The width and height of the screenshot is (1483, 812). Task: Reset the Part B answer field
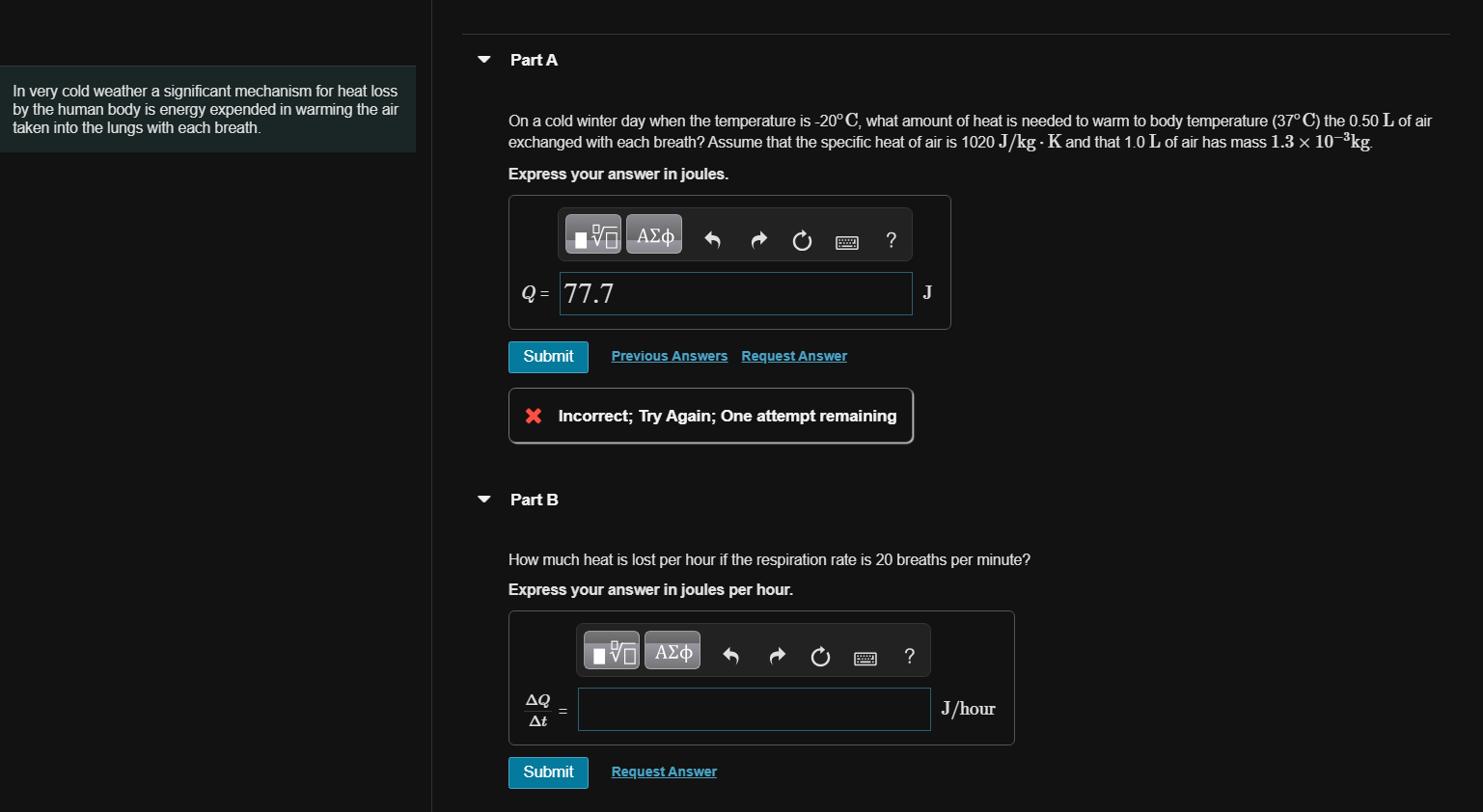tap(820, 657)
